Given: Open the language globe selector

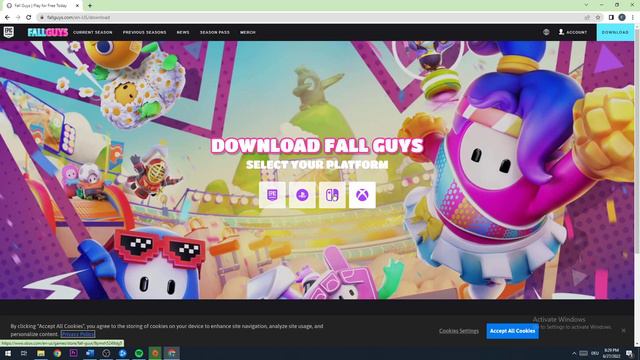Looking at the screenshot, I should click(546, 32).
